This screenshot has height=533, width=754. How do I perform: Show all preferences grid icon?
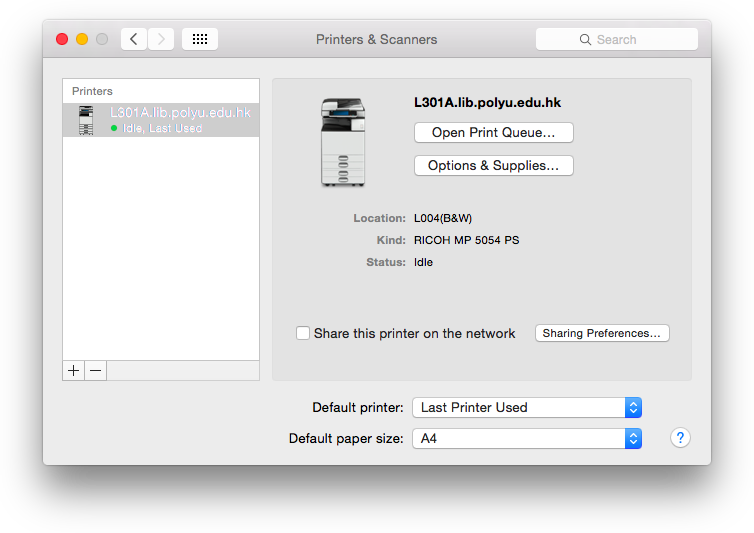coord(200,39)
